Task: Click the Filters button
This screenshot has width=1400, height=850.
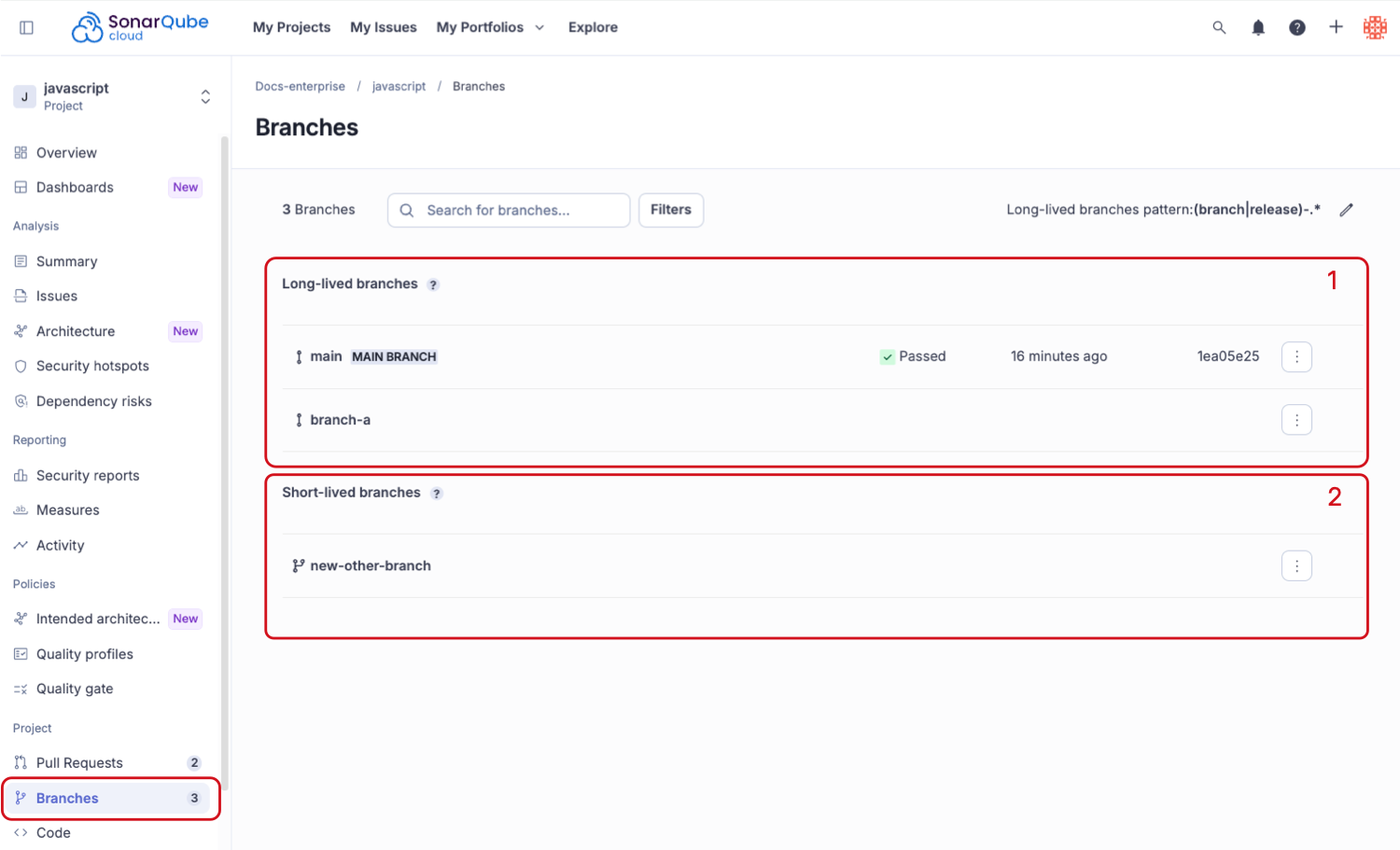Action: (670, 210)
